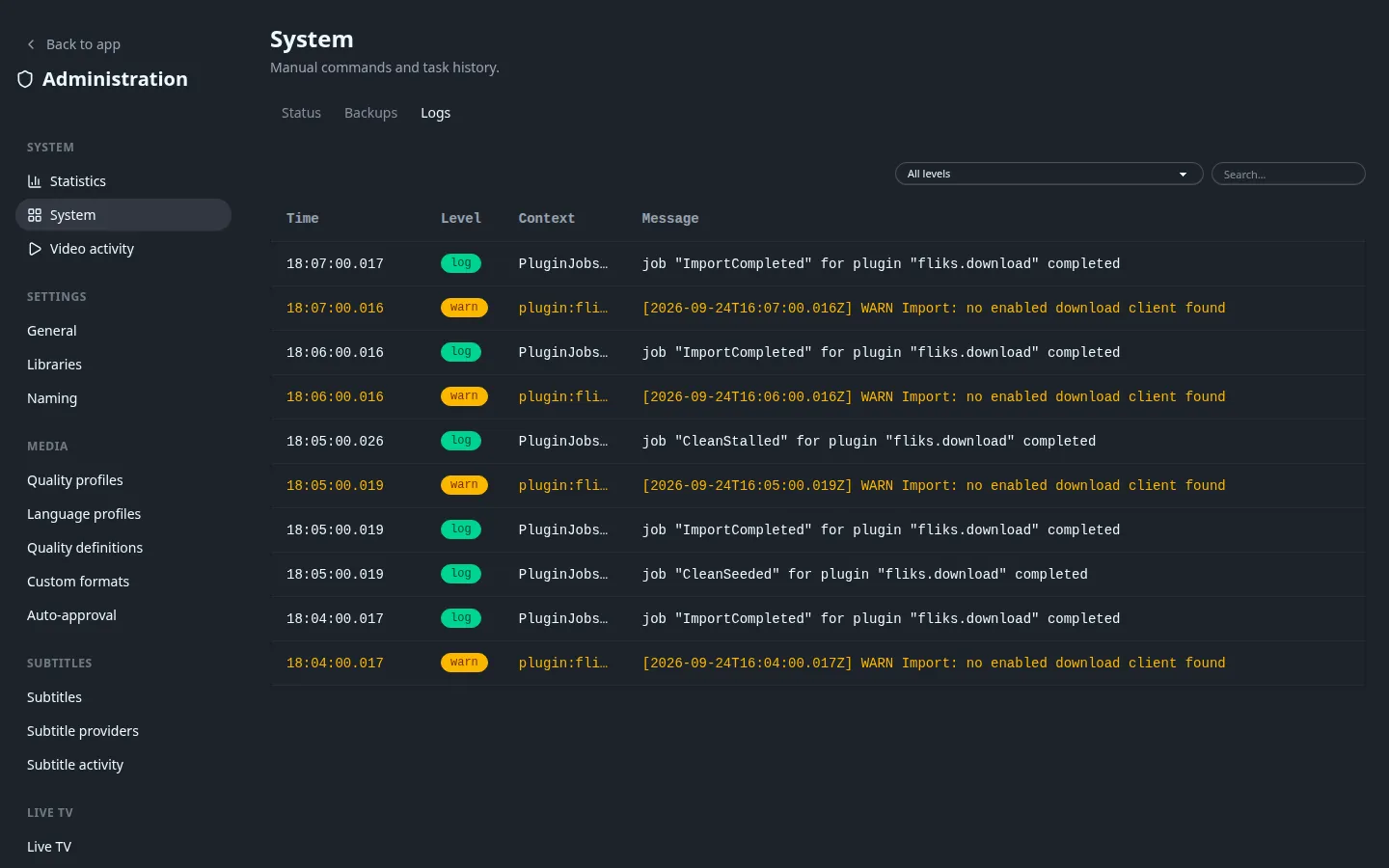Switch to the Status tab
The width and height of the screenshot is (1389, 868).
(301, 113)
